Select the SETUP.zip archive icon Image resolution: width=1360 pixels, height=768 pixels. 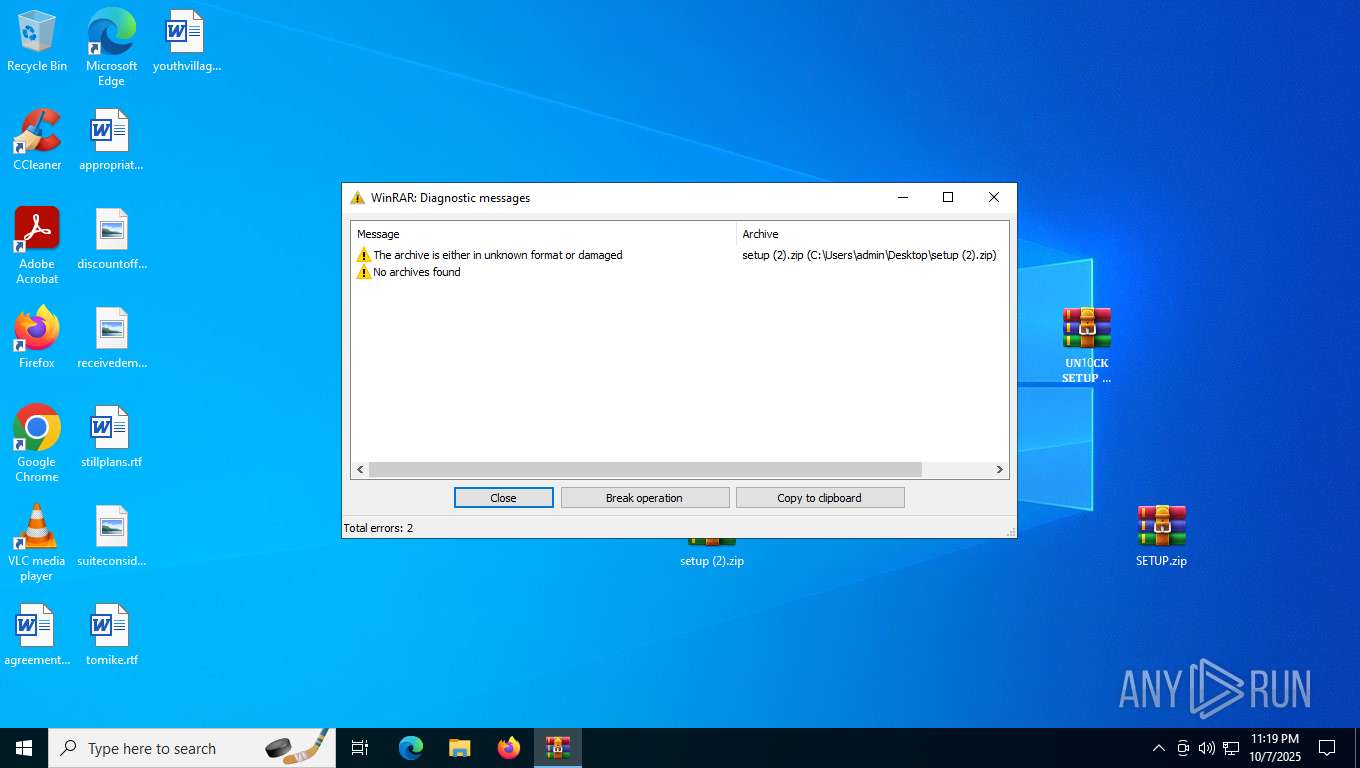(1161, 536)
